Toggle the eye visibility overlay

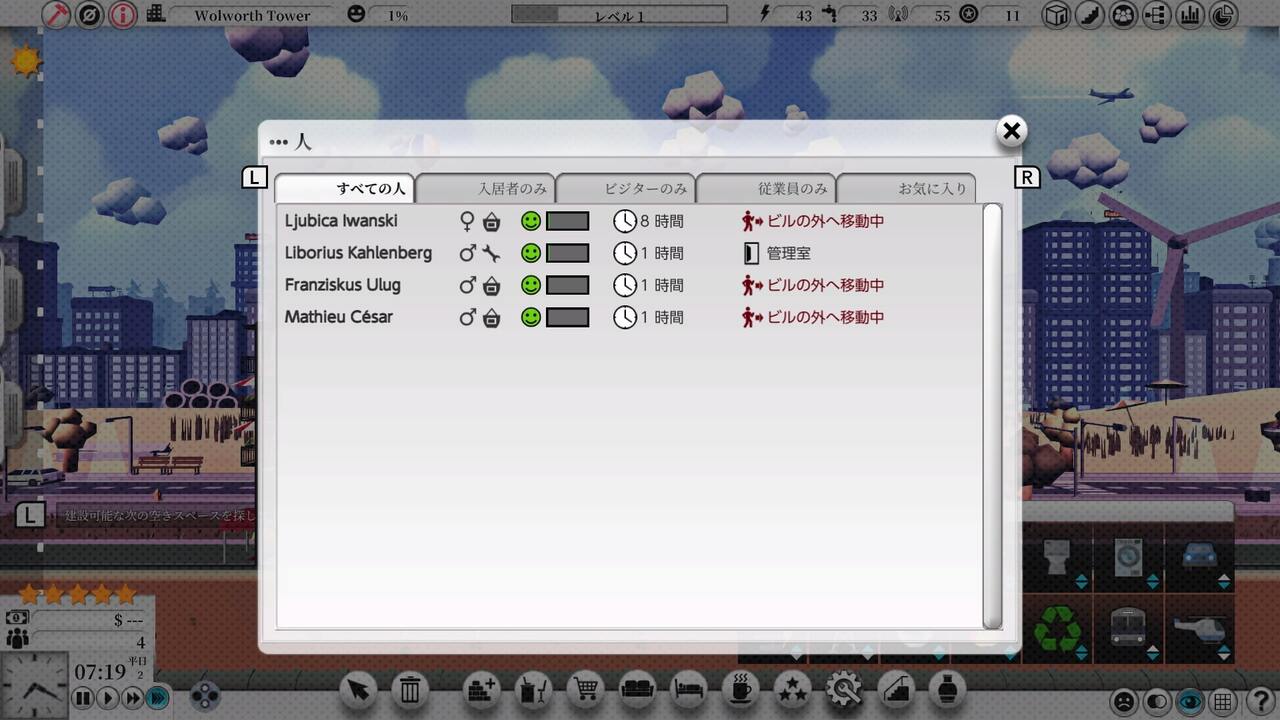(1190, 701)
